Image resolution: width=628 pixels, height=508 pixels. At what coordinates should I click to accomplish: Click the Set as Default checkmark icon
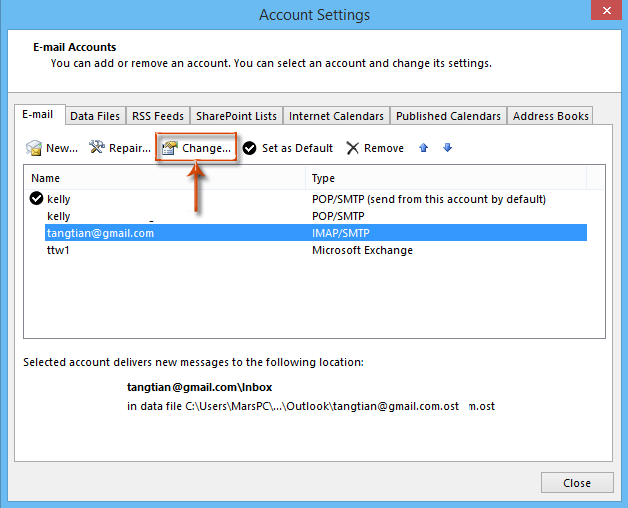coord(250,148)
